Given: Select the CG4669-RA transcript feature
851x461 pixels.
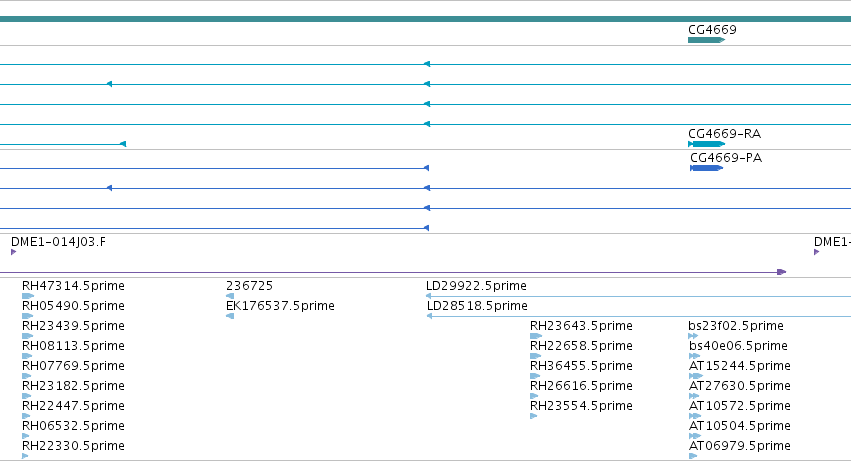Looking at the screenshot, I should click(x=706, y=144).
